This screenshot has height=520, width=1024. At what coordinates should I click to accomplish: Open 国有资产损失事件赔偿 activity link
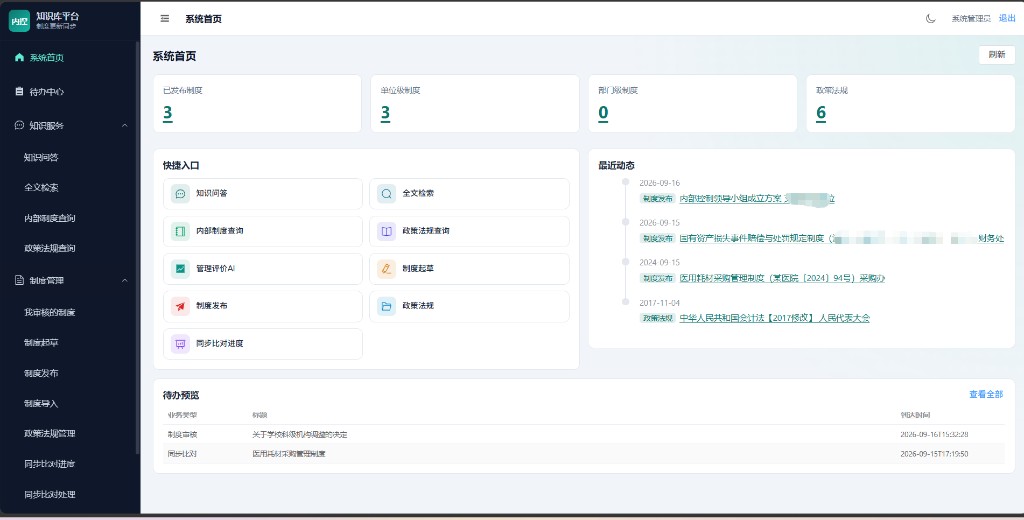[x=842, y=238]
